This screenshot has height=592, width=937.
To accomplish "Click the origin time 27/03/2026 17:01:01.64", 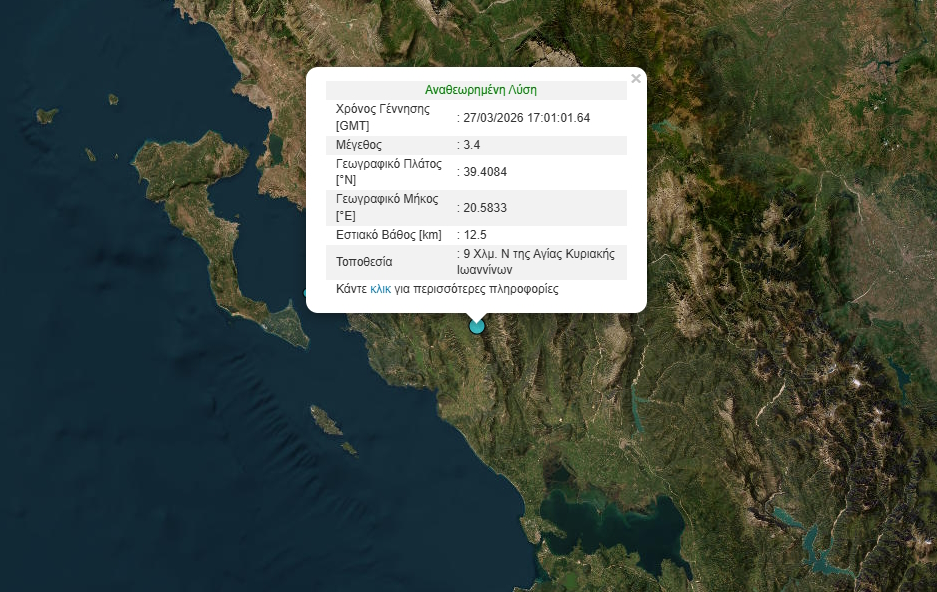I will pyautogui.click(x=523, y=117).
